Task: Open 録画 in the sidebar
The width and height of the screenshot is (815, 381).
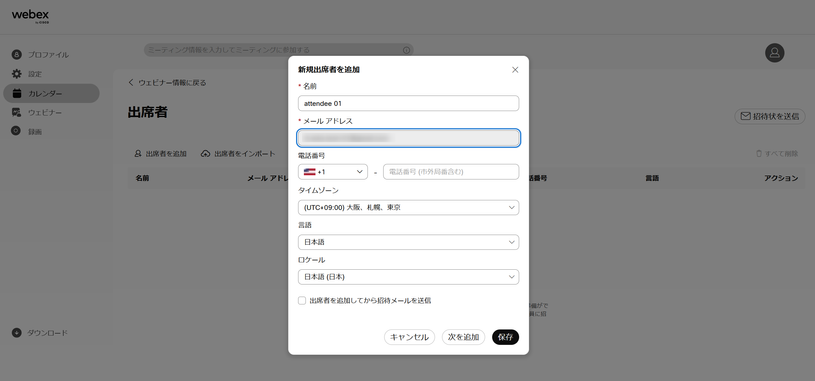Action: pyautogui.click(x=35, y=132)
